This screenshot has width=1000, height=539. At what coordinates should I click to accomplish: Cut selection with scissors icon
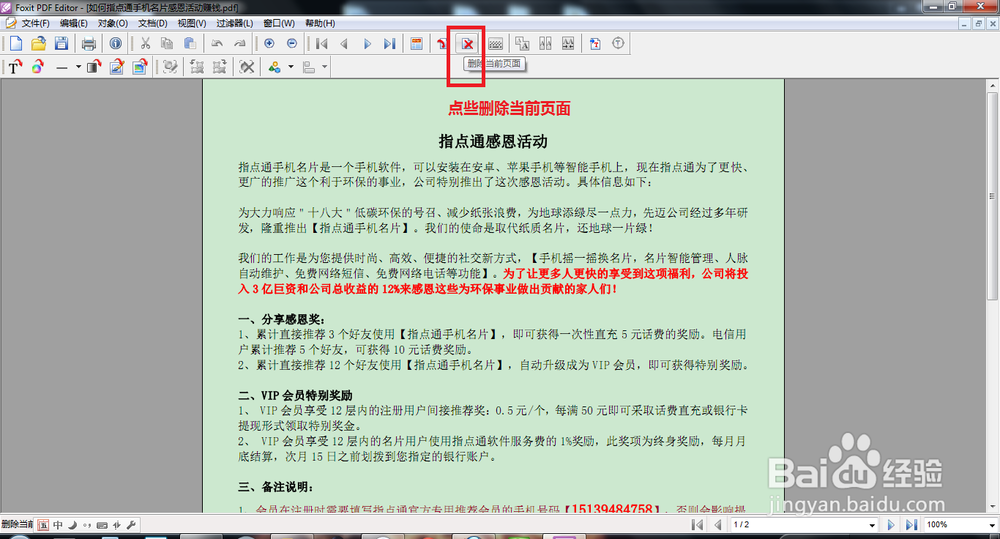click(x=145, y=43)
